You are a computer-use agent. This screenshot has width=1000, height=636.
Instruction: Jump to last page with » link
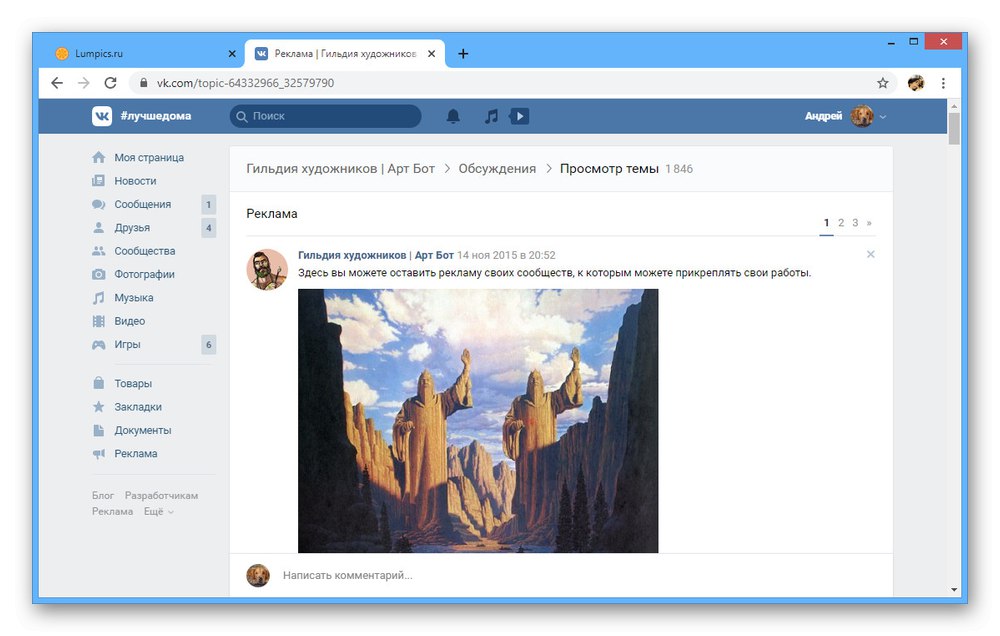tap(869, 223)
